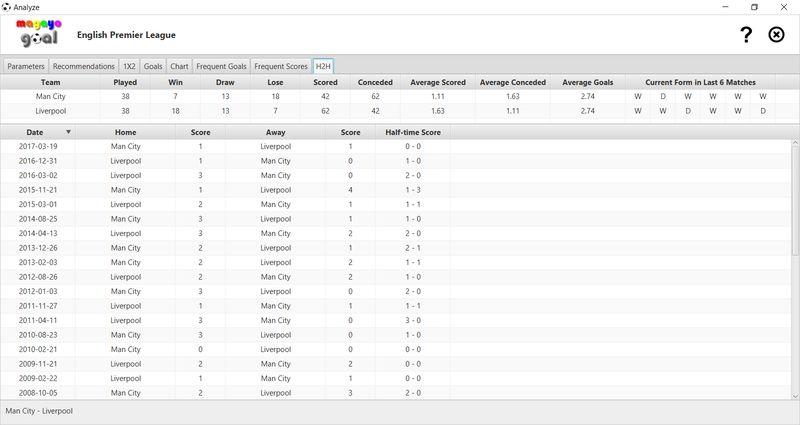
Task: Select the 2012-08-26 match date
Action: pos(38,277)
